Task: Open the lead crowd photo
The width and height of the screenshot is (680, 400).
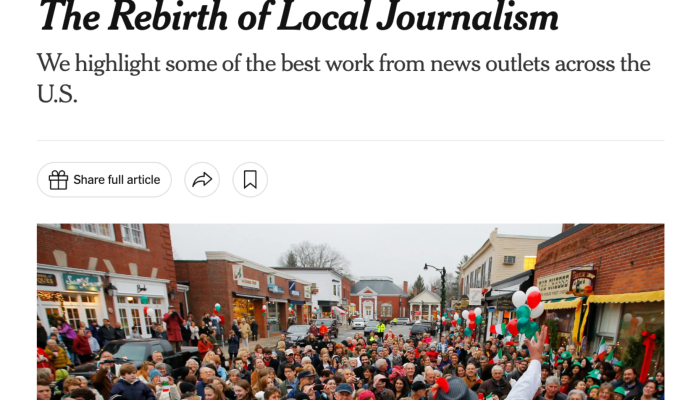Action: pos(350,311)
